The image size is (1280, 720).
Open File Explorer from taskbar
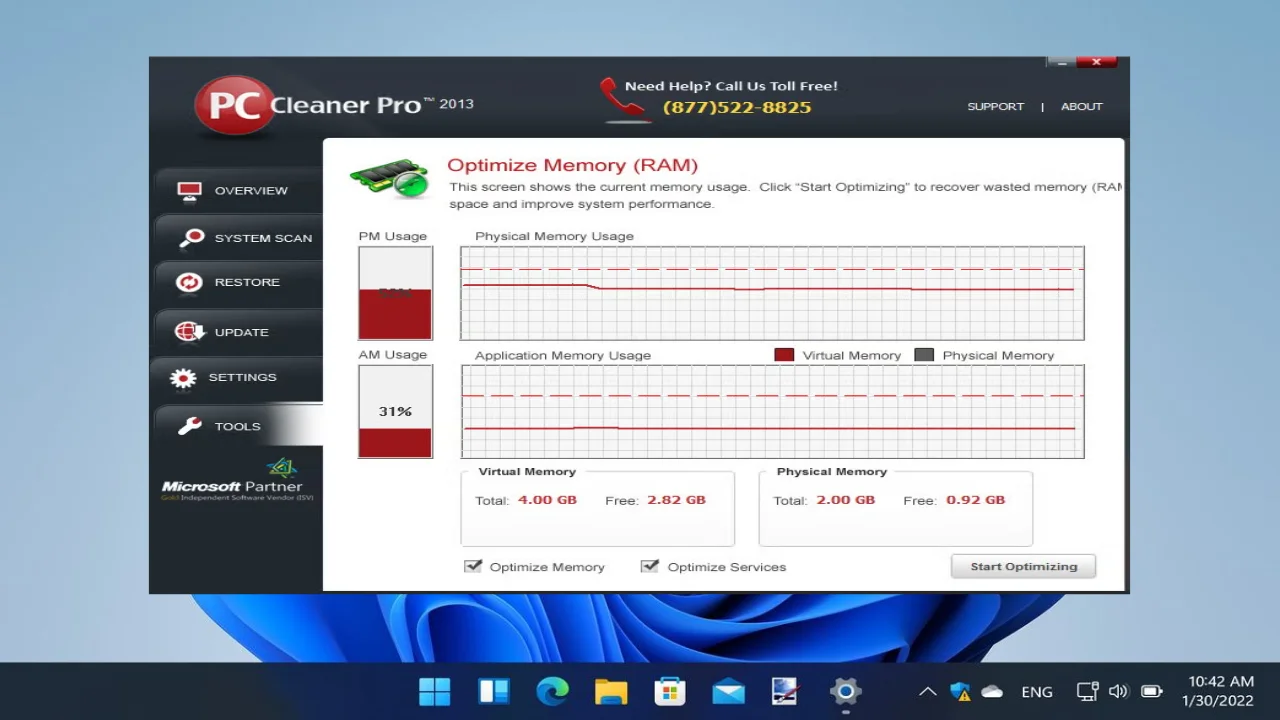pos(611,691)
